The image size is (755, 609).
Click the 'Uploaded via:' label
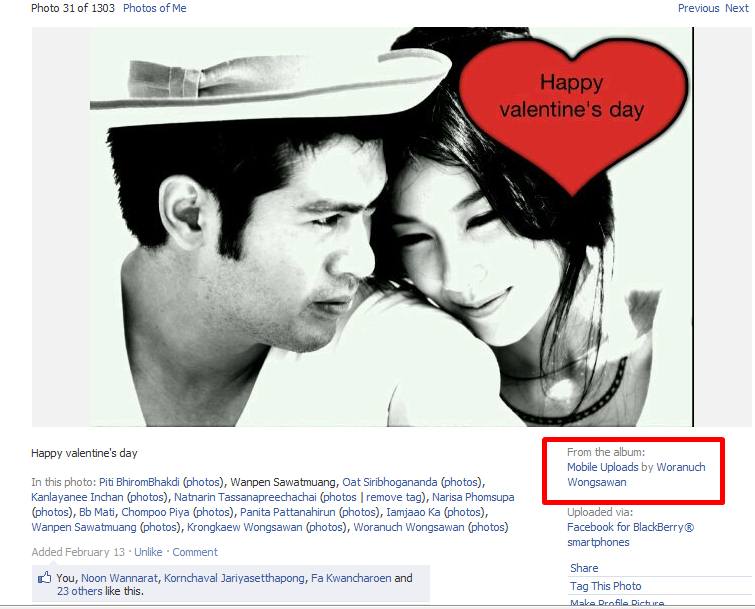[600, 512]
